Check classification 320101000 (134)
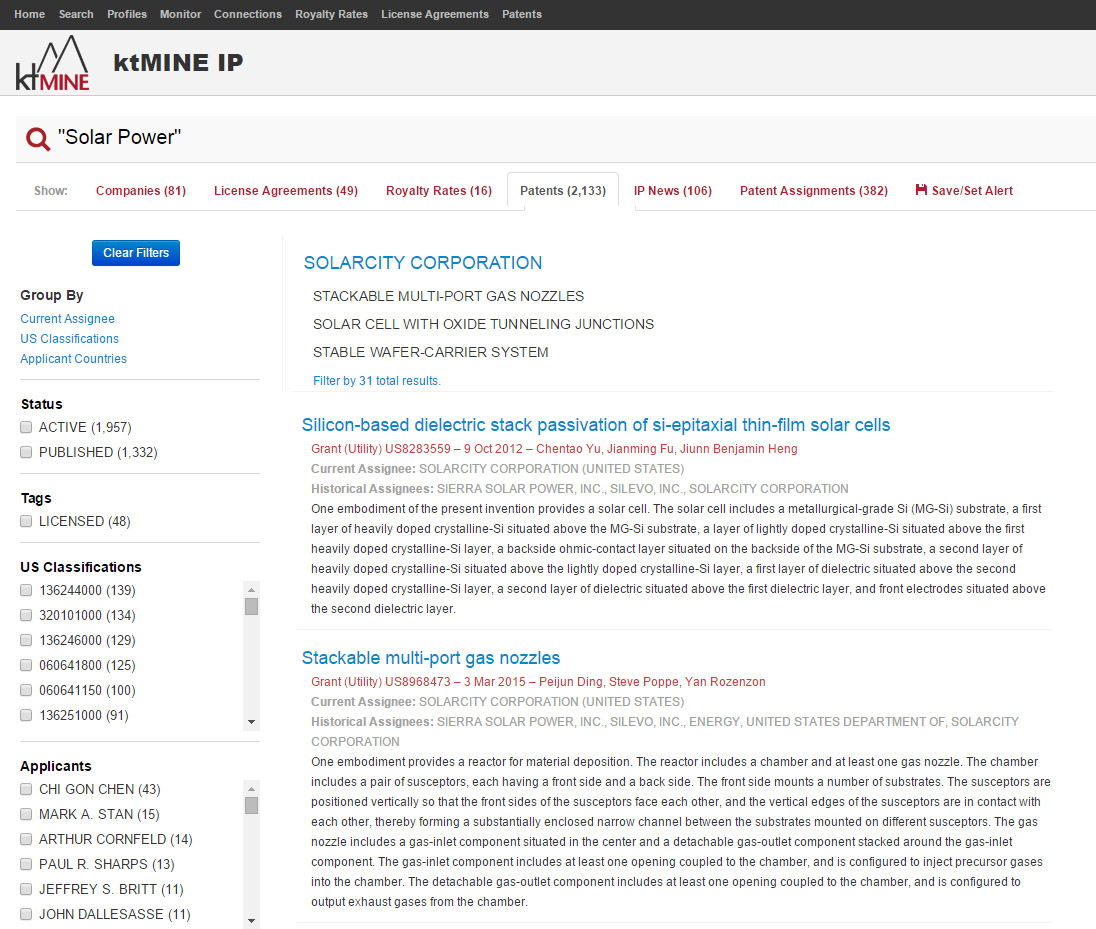Image resolution: width=1096 pixels, height=929 pixels. (x=26, y=616)
